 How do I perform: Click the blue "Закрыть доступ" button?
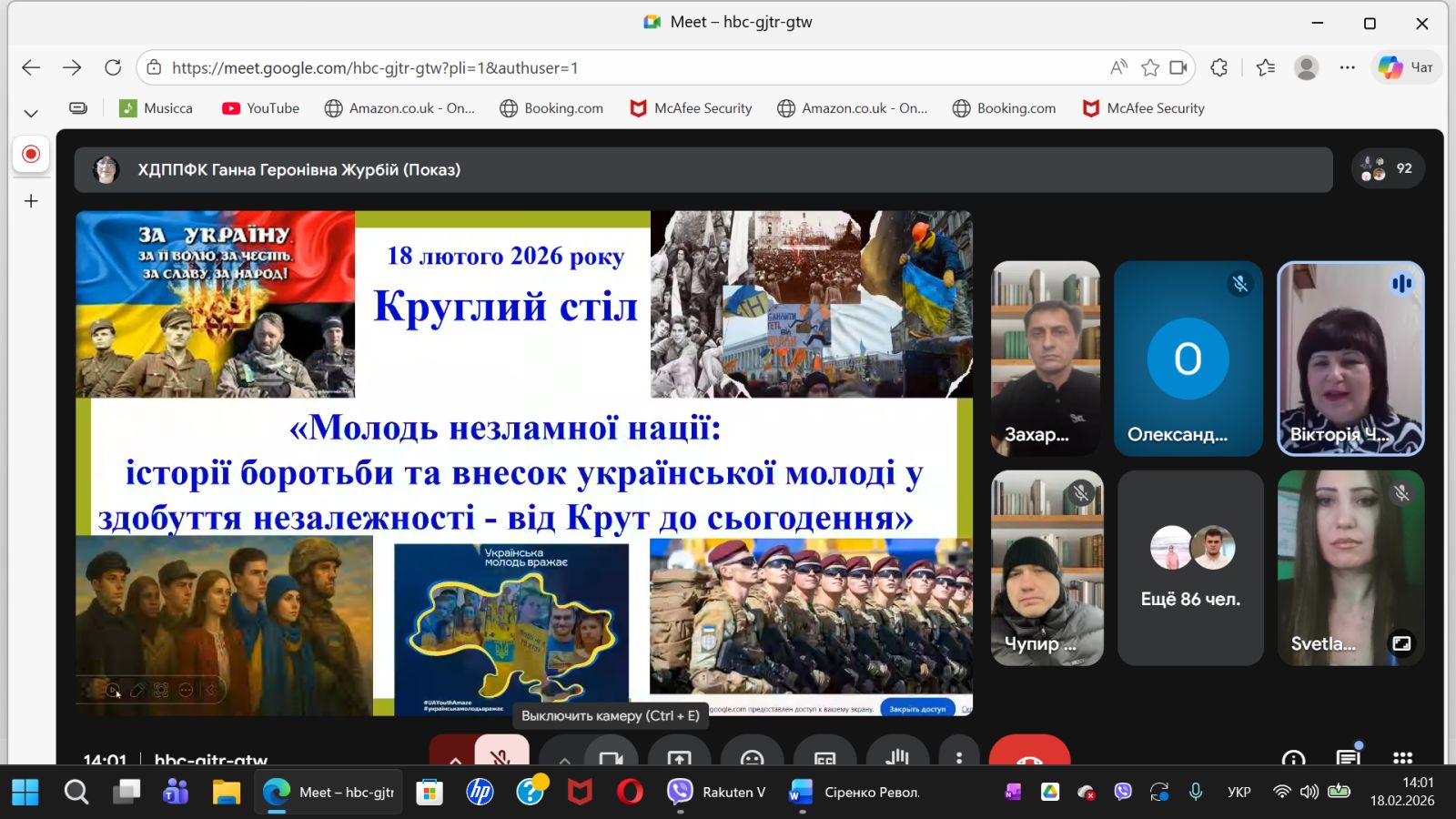point(917,709)
